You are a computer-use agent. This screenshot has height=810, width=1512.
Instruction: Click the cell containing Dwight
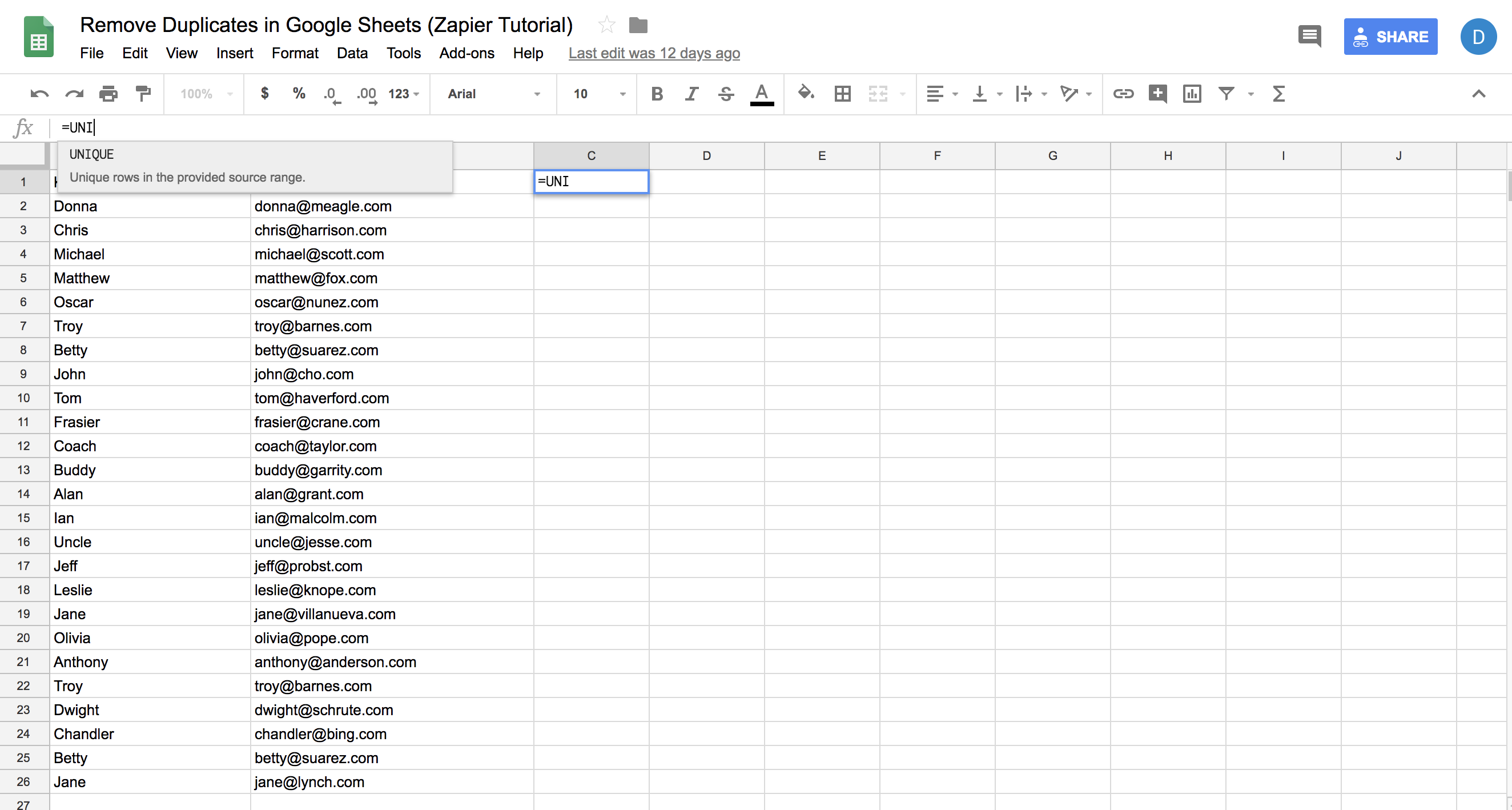coord(150,709)
